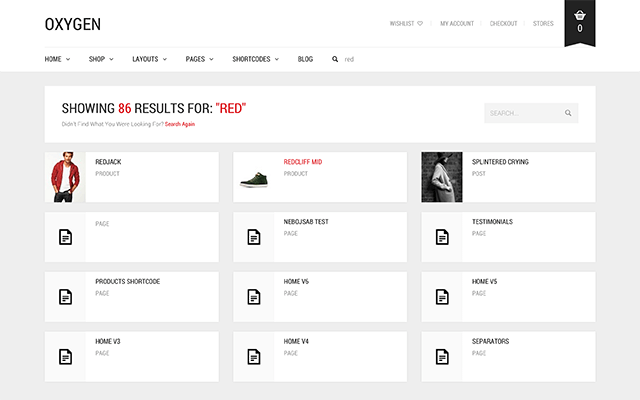Go to the Blog menu item

pyautogui.click(x=305, y=59)
